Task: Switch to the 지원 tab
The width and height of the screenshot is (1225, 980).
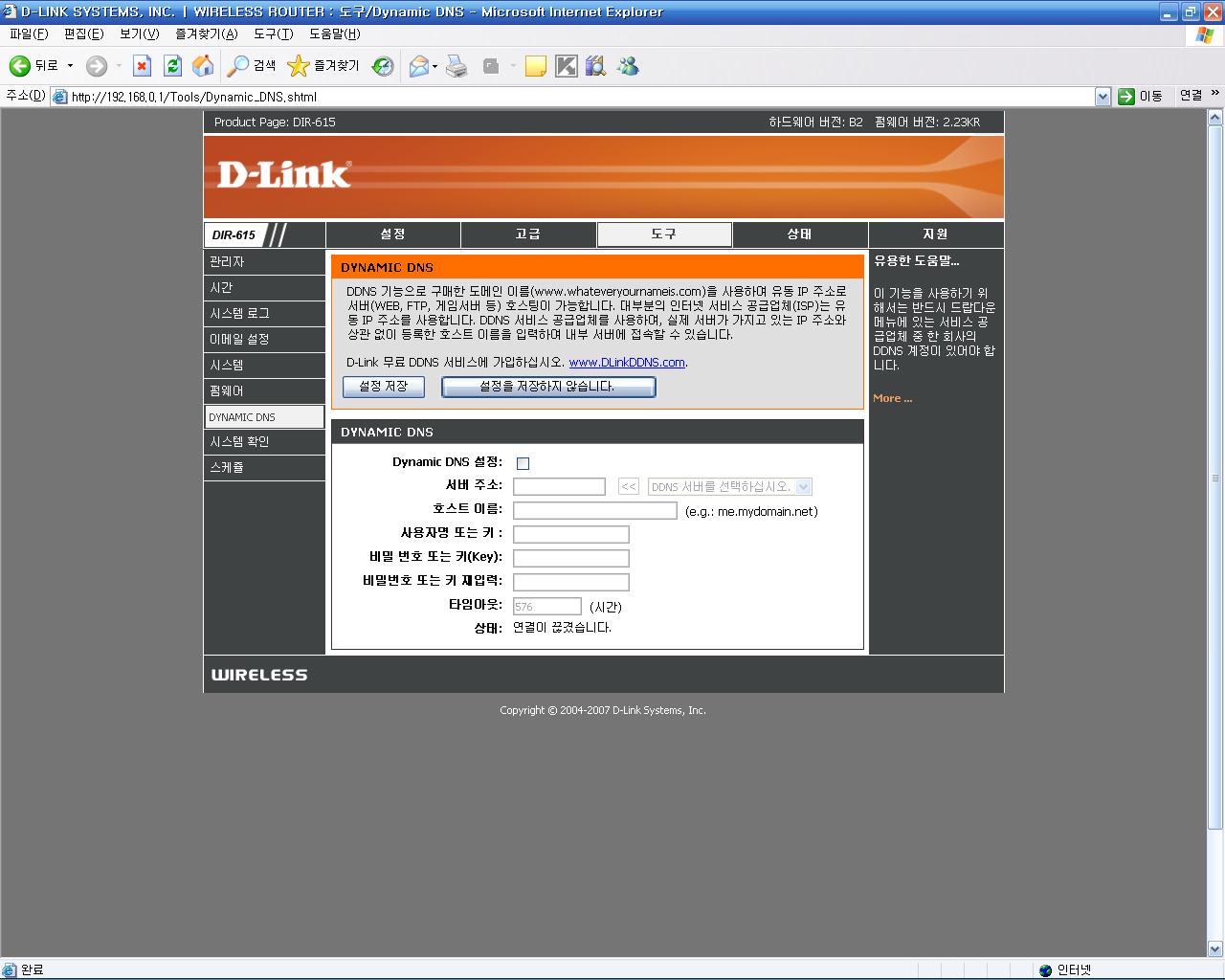Action: tap(935, 234)
